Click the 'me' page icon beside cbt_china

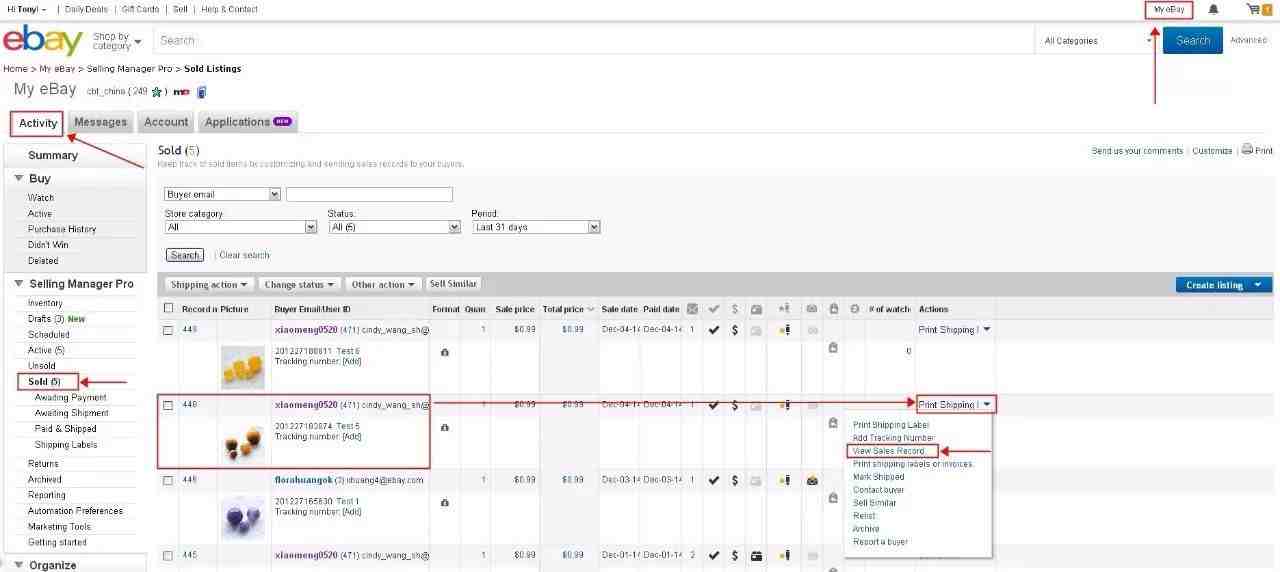tap(181, 92)
